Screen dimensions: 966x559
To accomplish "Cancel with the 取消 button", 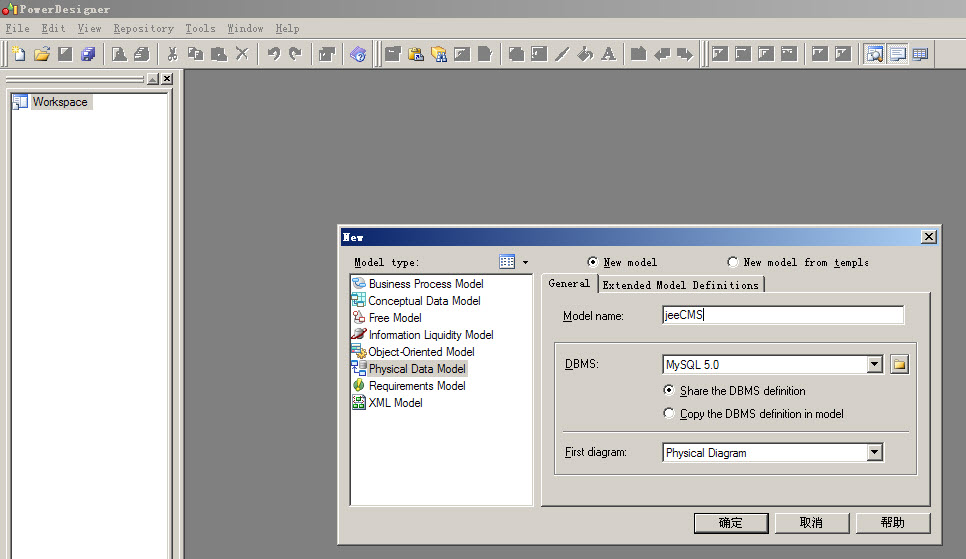I will pos(811,523).
